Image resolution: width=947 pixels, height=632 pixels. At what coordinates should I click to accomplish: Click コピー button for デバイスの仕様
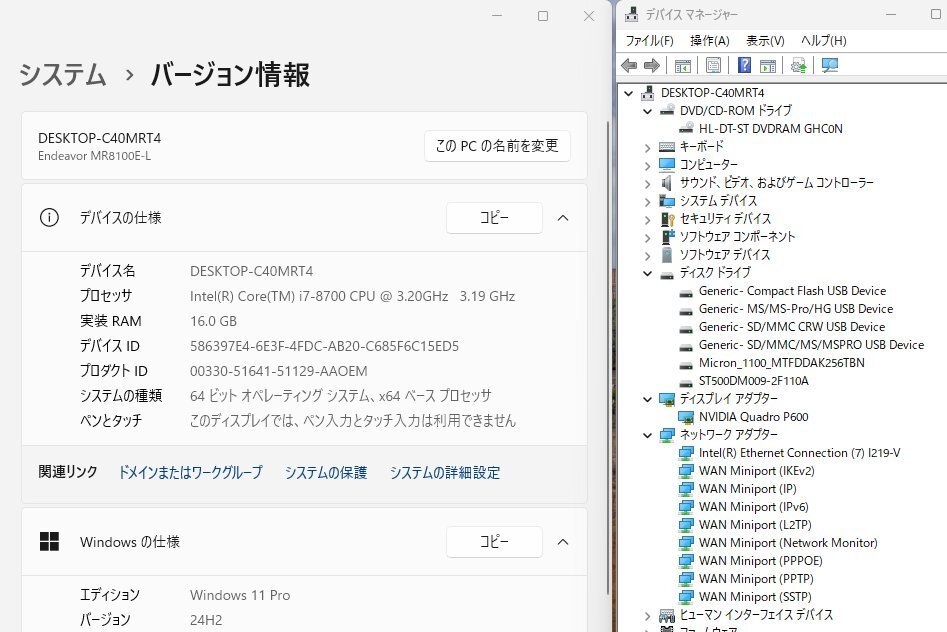pos(494,218)
